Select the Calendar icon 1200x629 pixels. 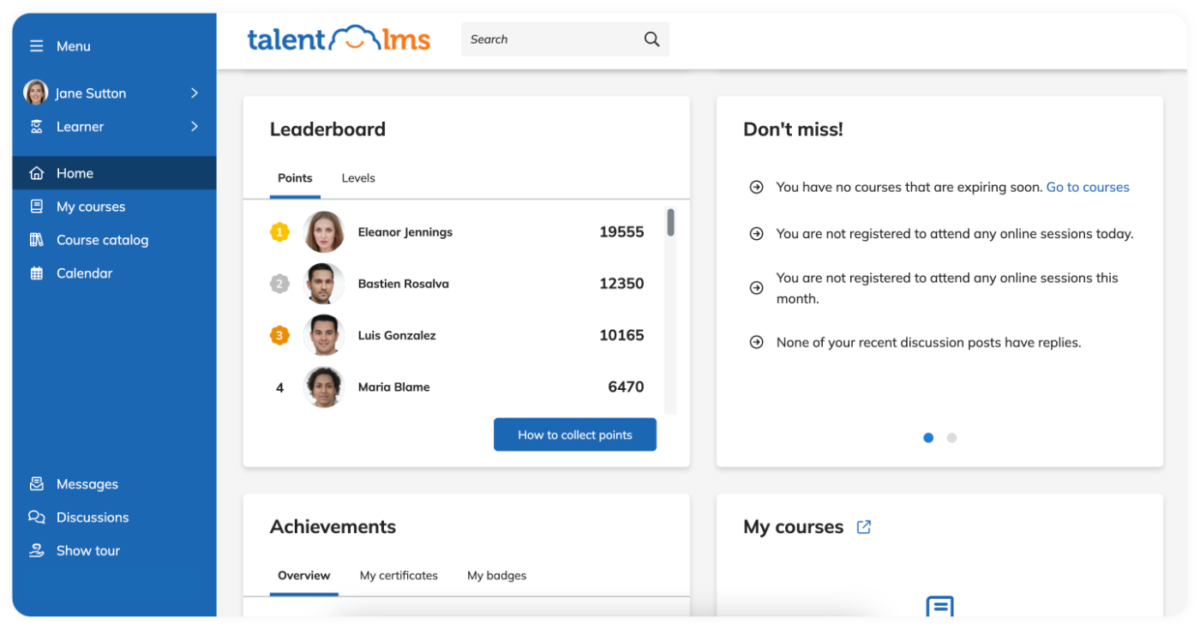(35, 272)
